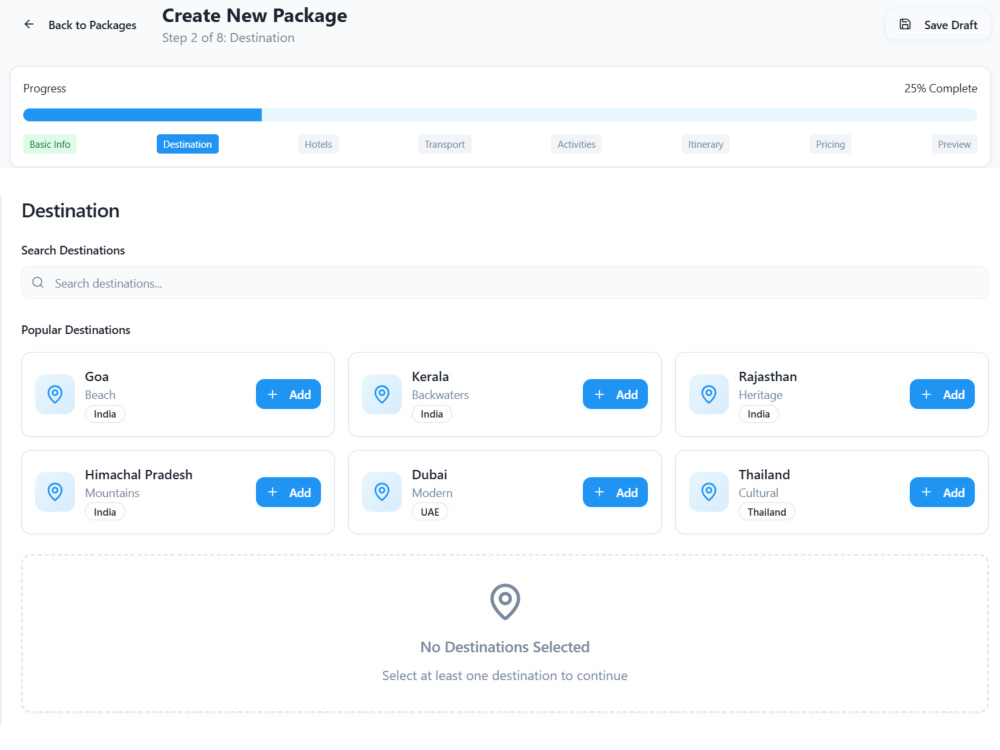Screen dimensions: 1000x750
Task: Click the Kerala location pin icon
Action: coord(381,394)
